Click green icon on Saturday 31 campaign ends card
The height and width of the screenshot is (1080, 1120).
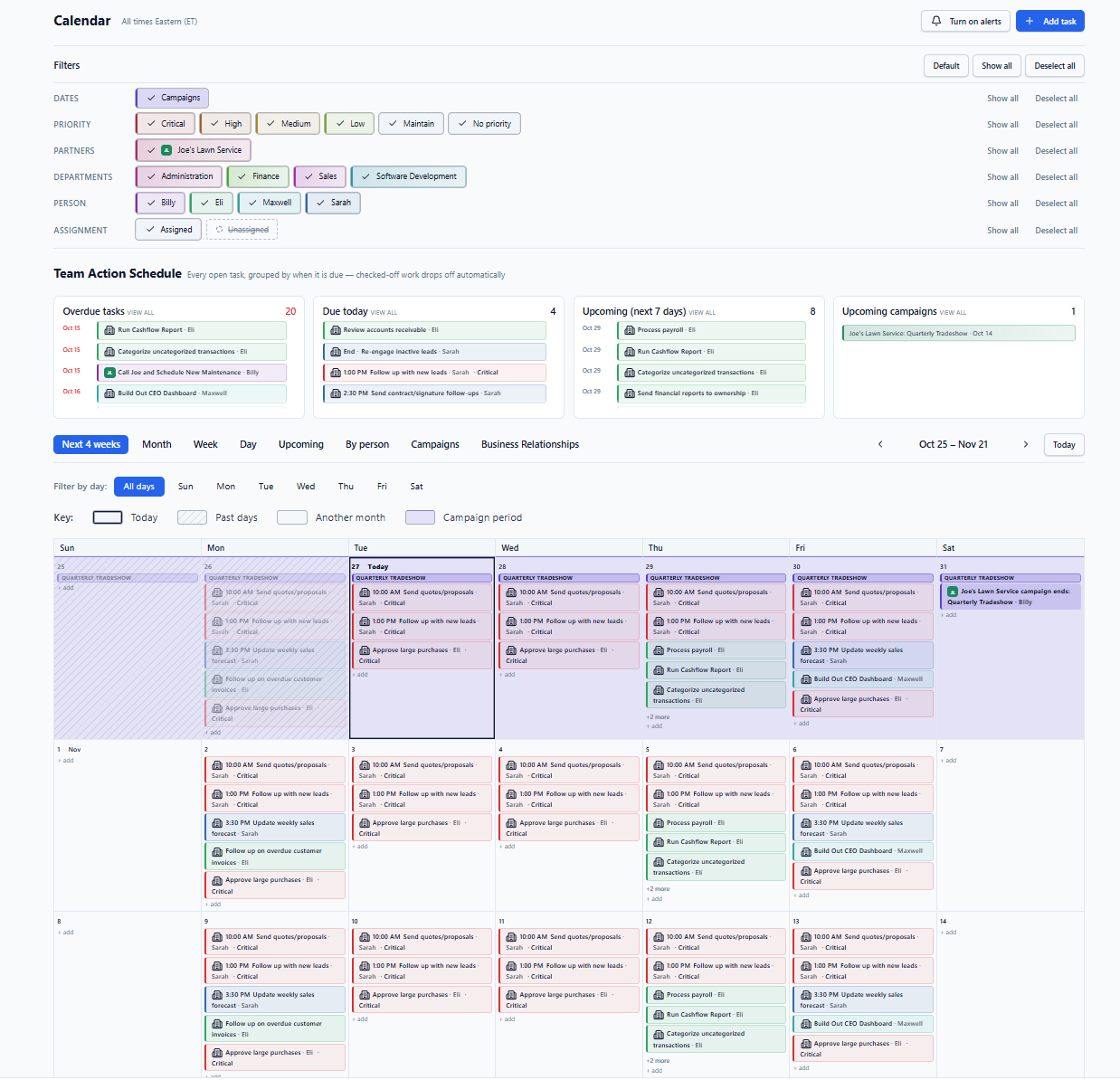(953, 592)
